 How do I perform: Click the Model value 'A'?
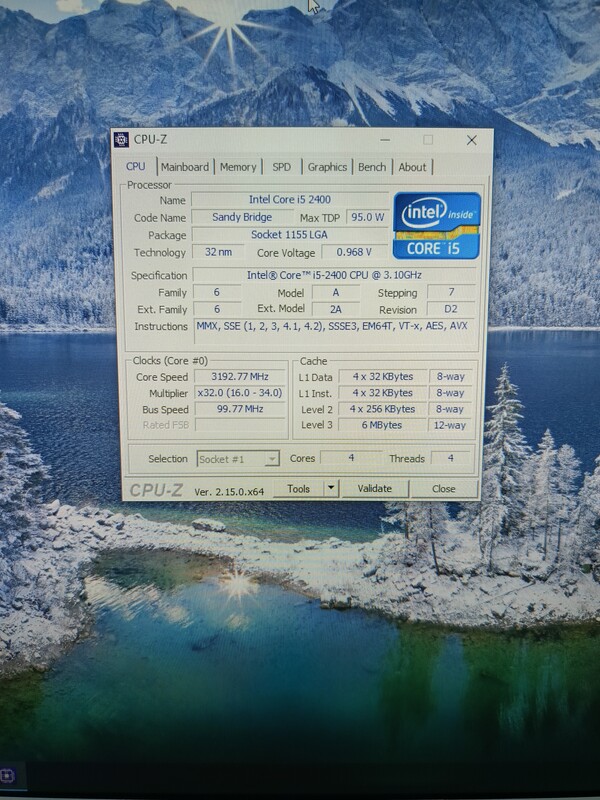(x=336, y=292)
